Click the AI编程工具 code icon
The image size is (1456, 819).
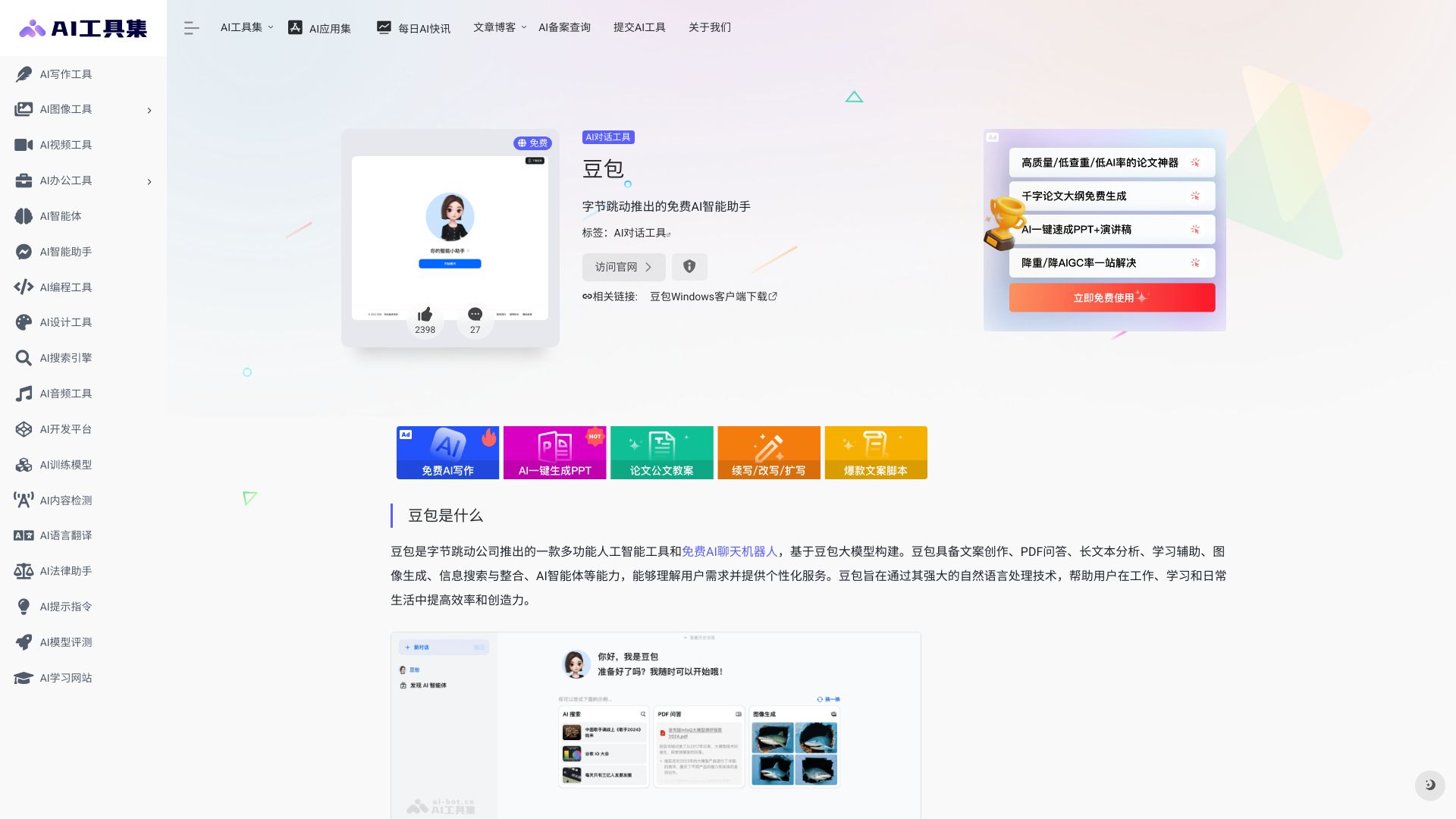(x=24, y=287)
